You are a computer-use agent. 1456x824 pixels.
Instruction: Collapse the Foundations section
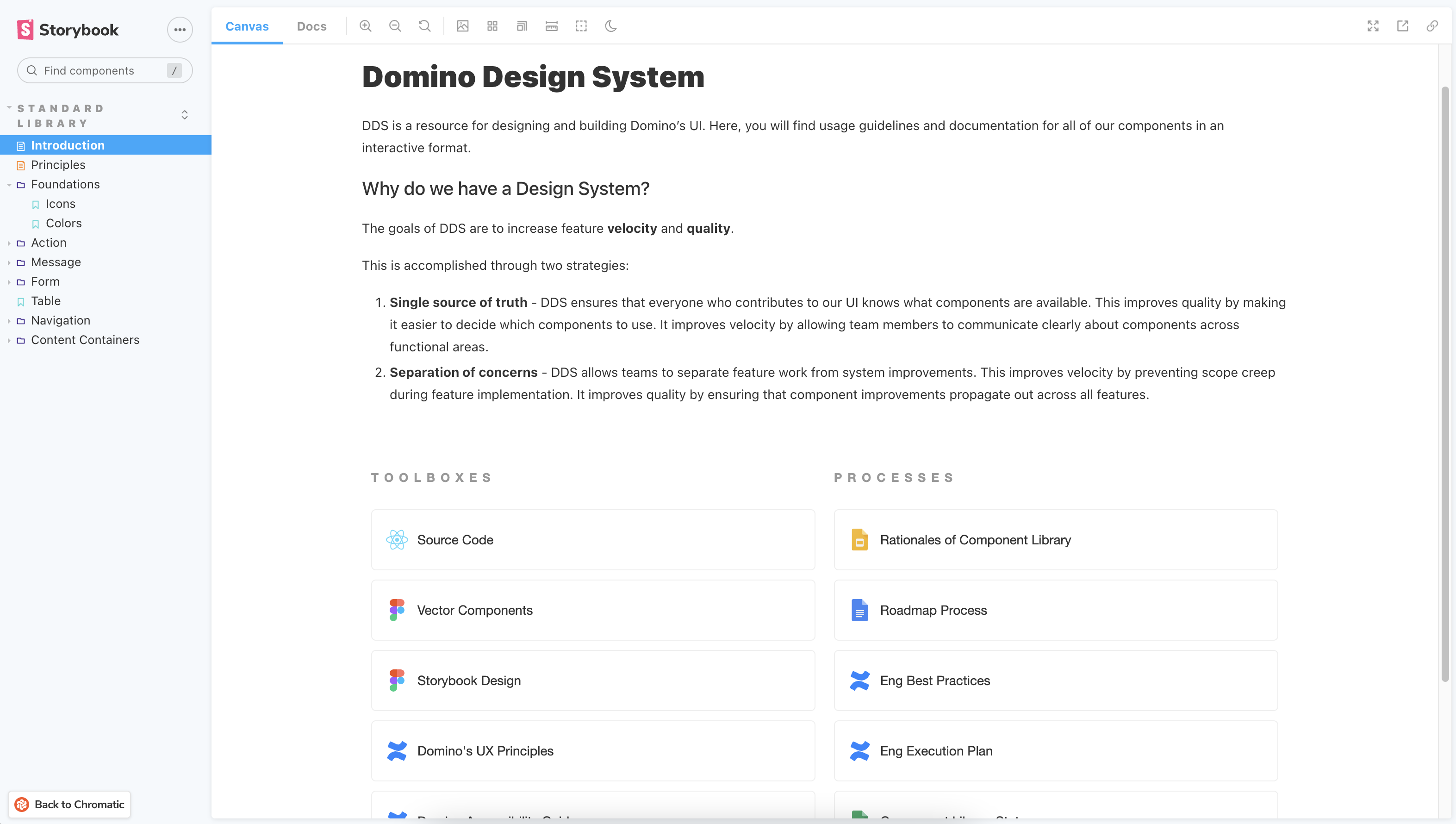[x=9, y=185]
